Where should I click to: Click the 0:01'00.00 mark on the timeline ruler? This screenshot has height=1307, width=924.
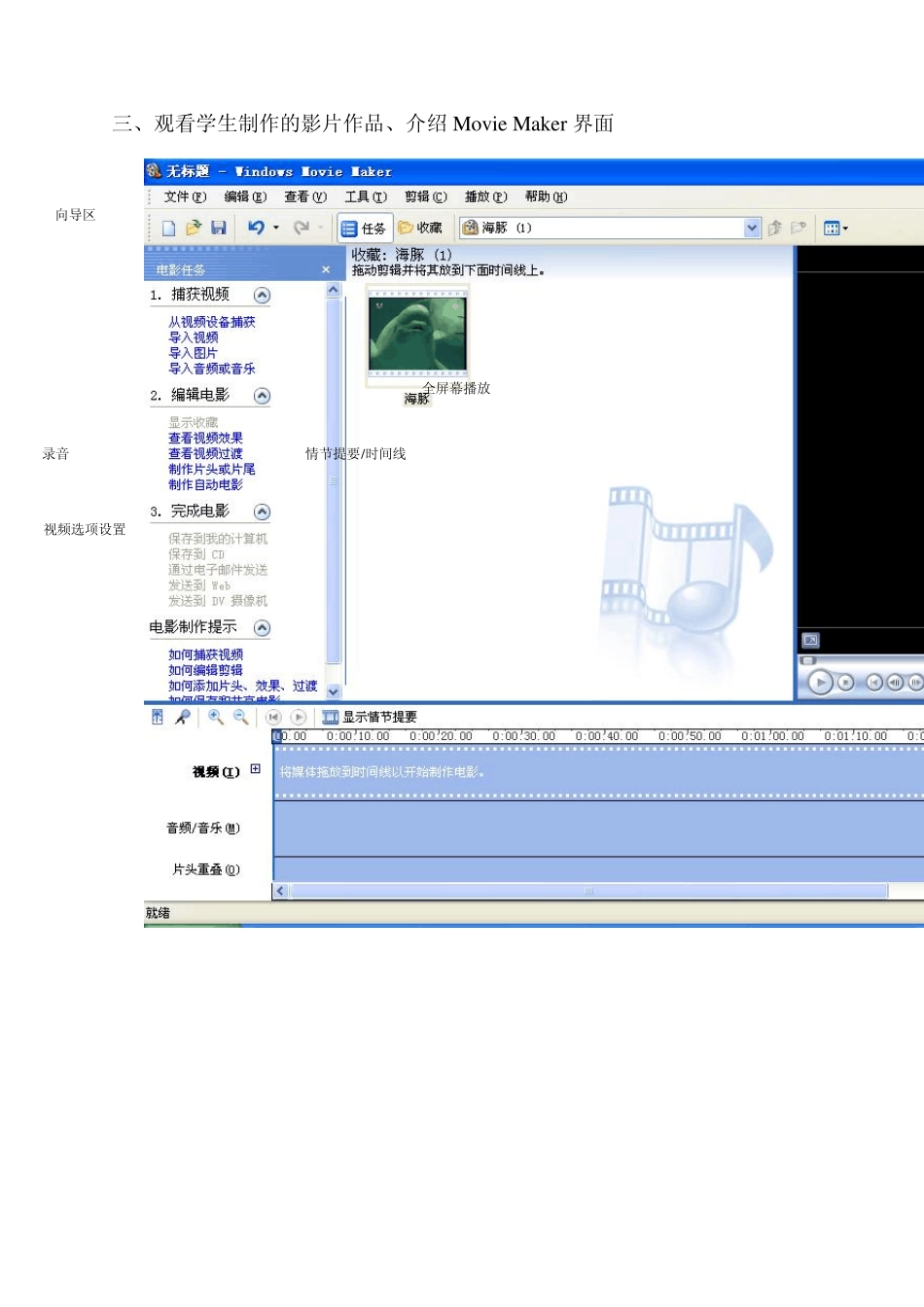[x=772, y=736]
